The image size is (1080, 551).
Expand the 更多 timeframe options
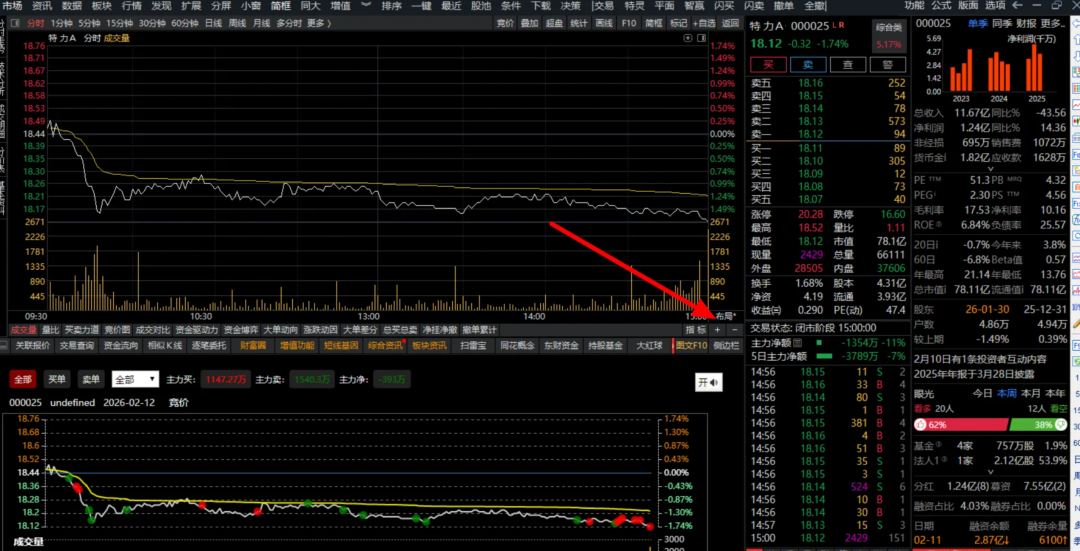click(318, 22)
